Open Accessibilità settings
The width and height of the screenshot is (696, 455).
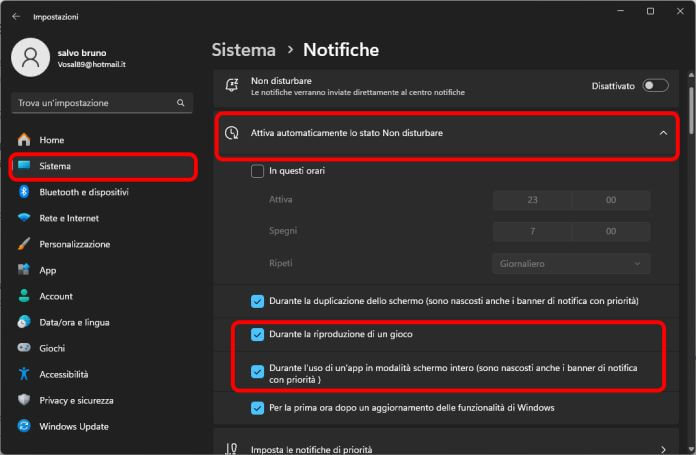click(x=103, y=374)
